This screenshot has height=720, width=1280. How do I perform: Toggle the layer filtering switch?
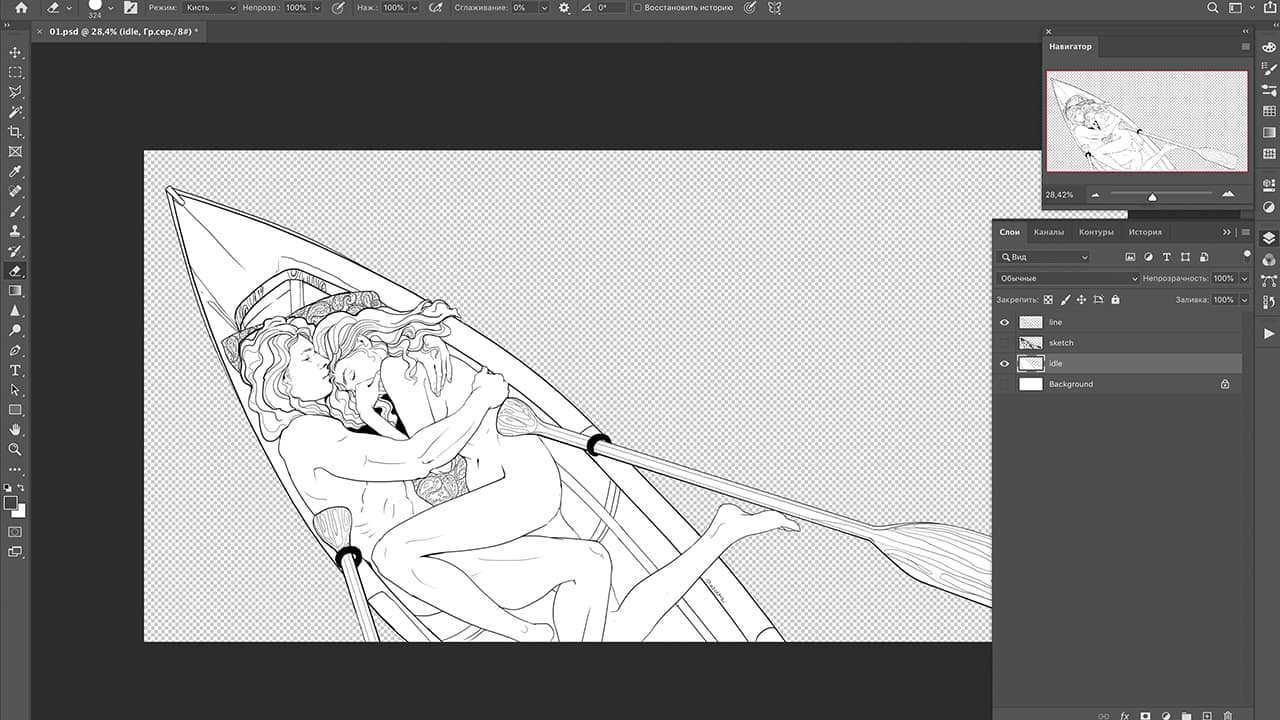(1247, 255)
